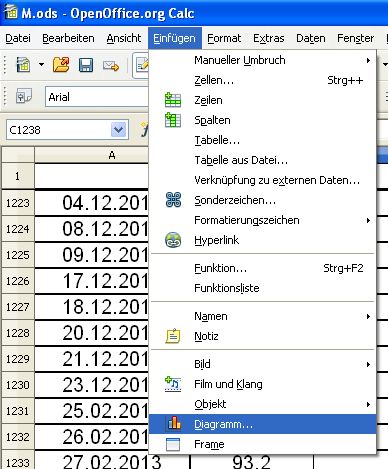The width and height of the screenshot is (388, 469).
Task: Click the send document as e-mail icon
Action: 111,65
